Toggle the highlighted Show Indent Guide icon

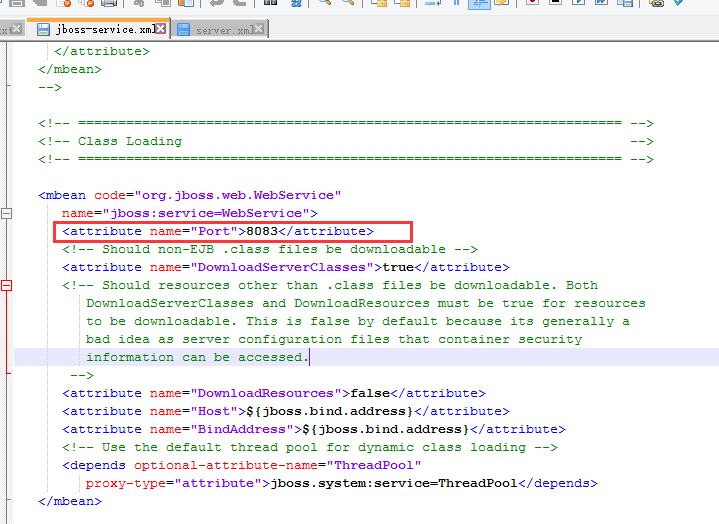[x=479, y=3]
